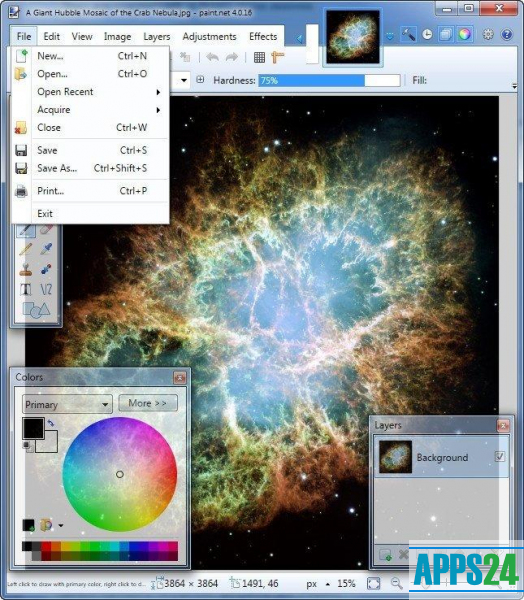The height and width of the screenshot is (600, 524).
Task: Choose Close from File menu
Action: [x=91, y=127]
